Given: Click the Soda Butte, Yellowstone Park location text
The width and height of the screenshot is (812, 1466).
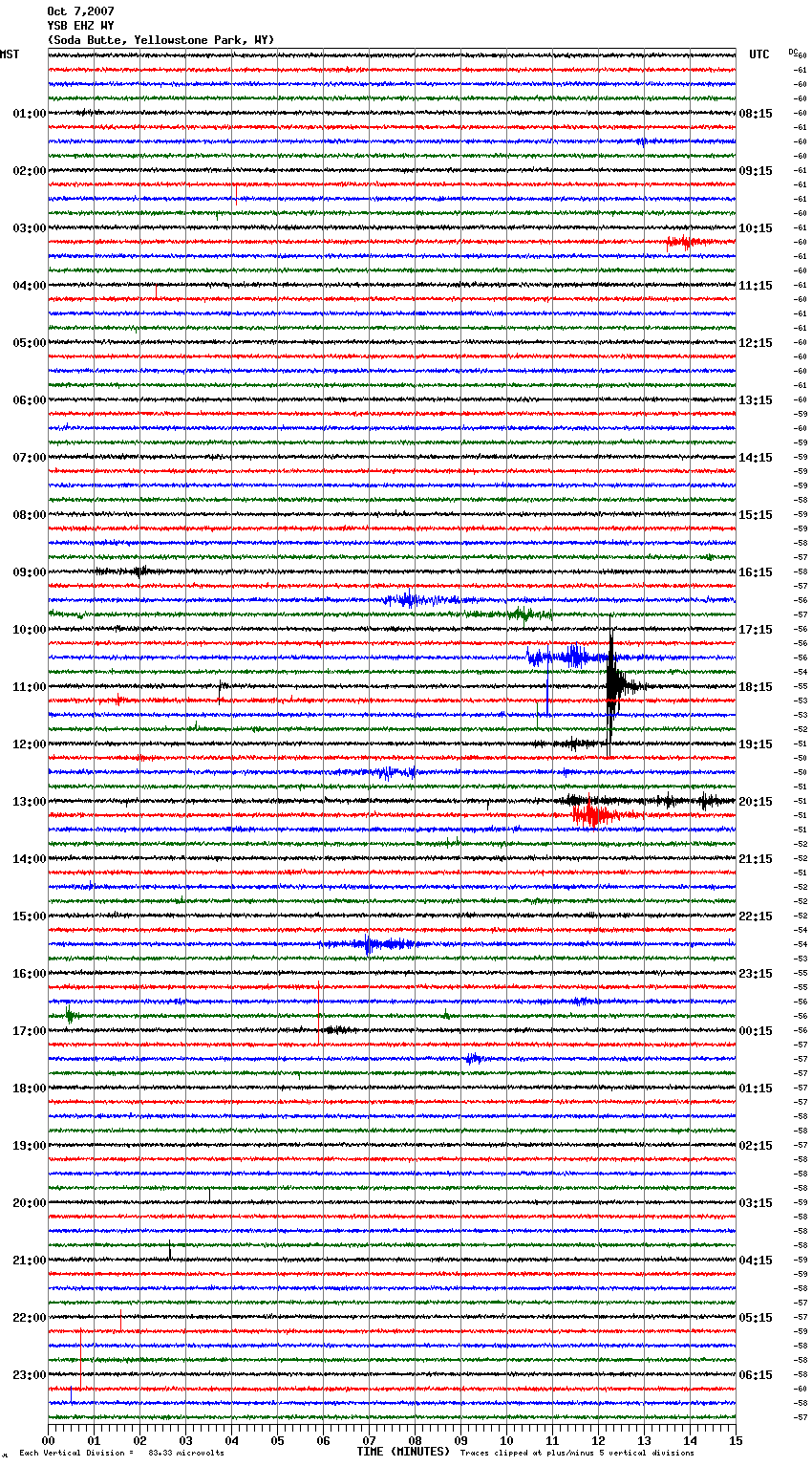Looking at the screenshot, I should [x=160, y=40].
